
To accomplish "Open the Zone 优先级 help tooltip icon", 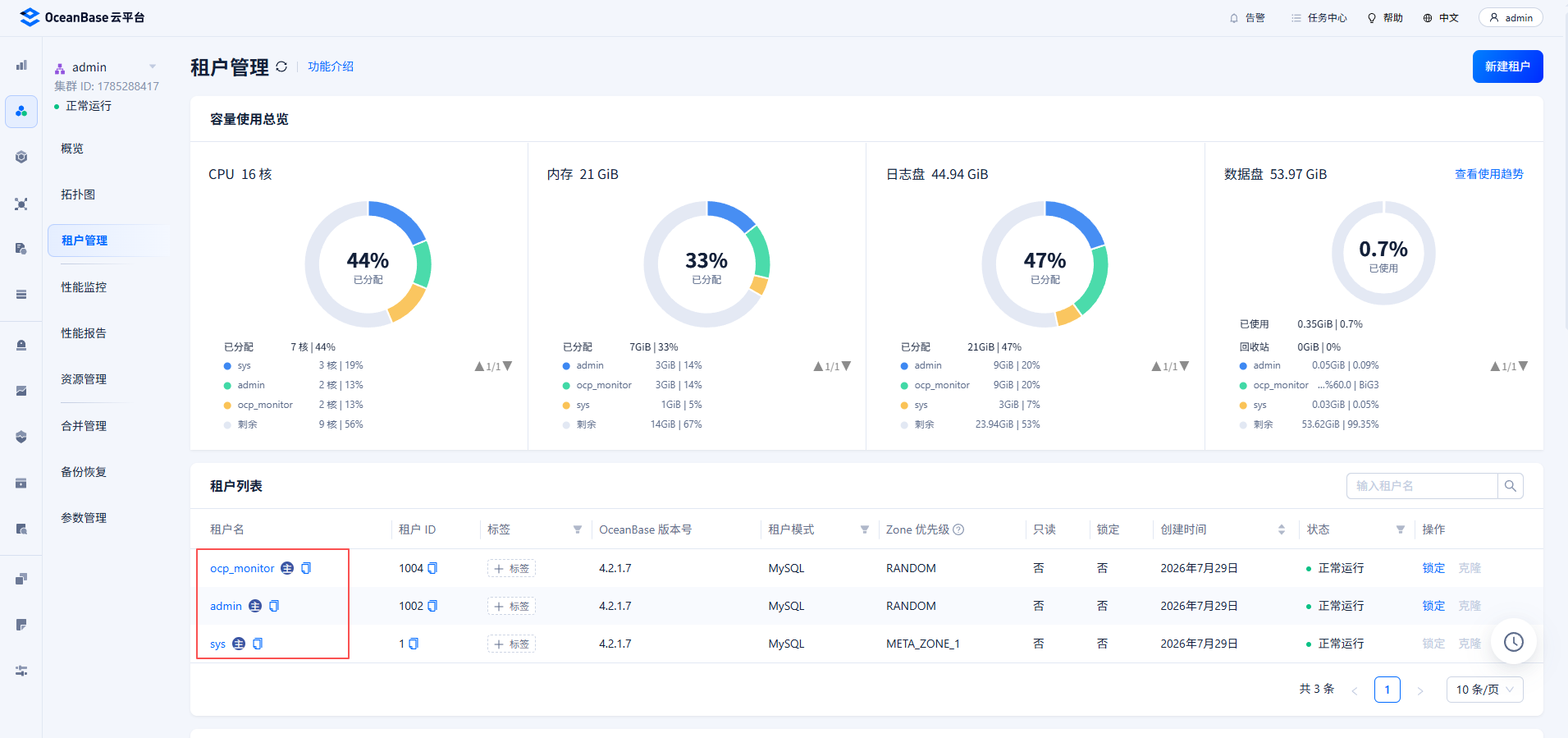I will click(x=958, y=529).
